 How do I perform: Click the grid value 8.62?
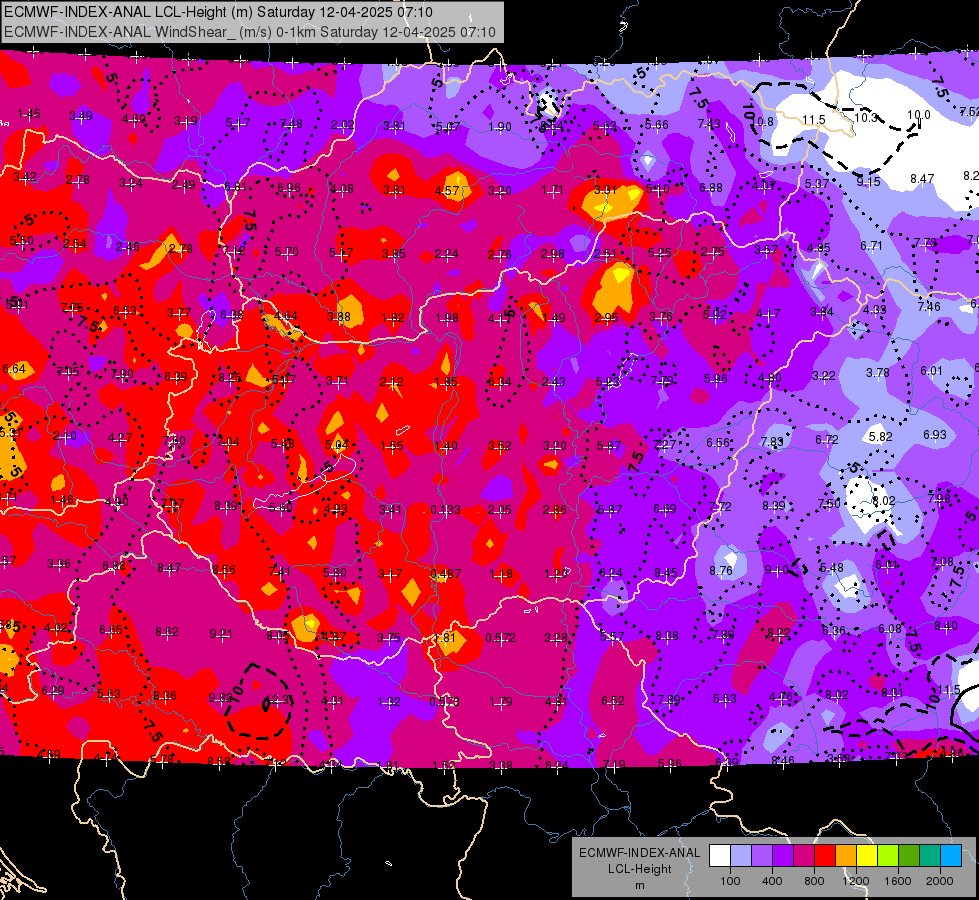coord(167,631)
